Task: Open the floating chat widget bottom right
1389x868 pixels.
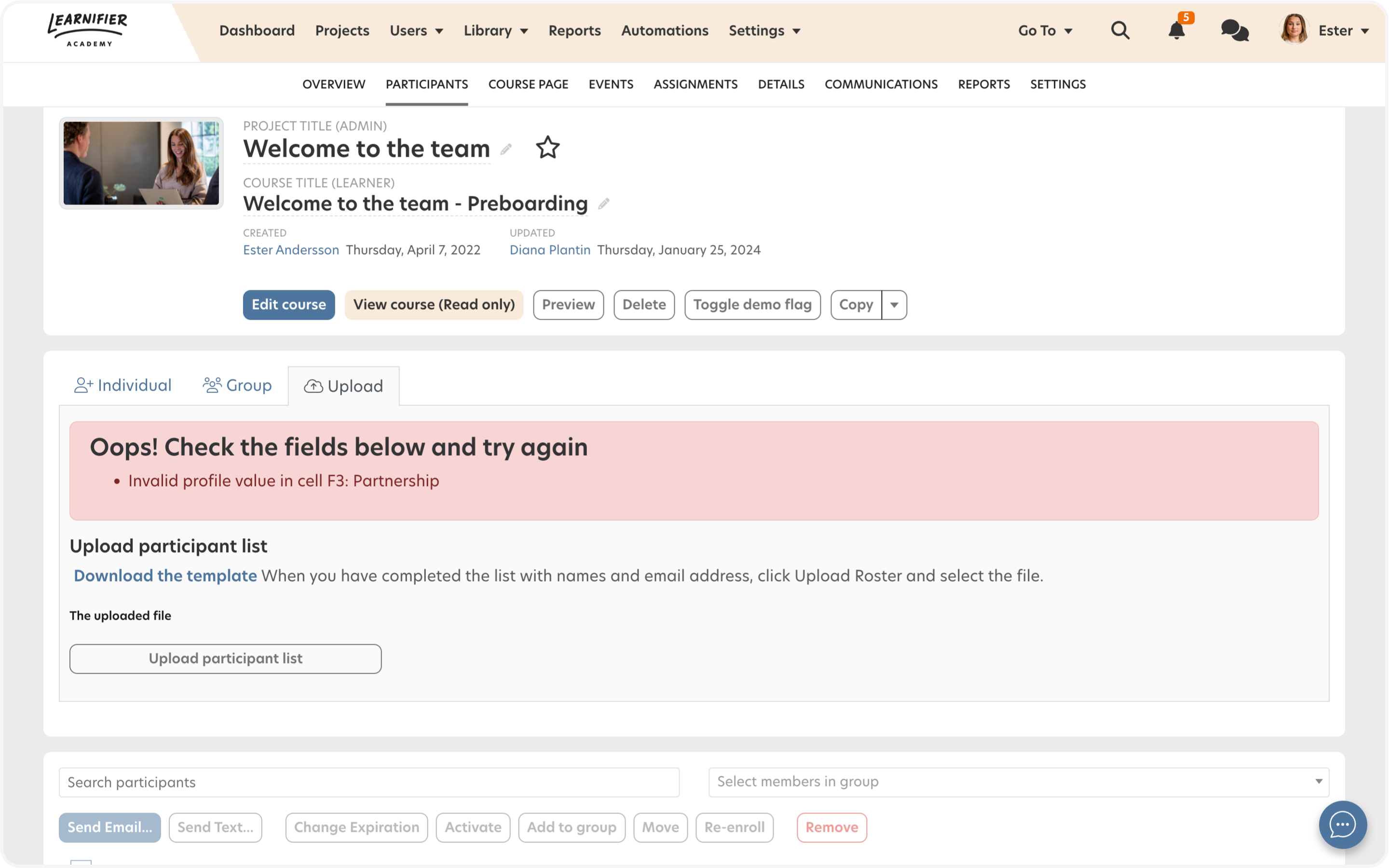Action: 1343,825
